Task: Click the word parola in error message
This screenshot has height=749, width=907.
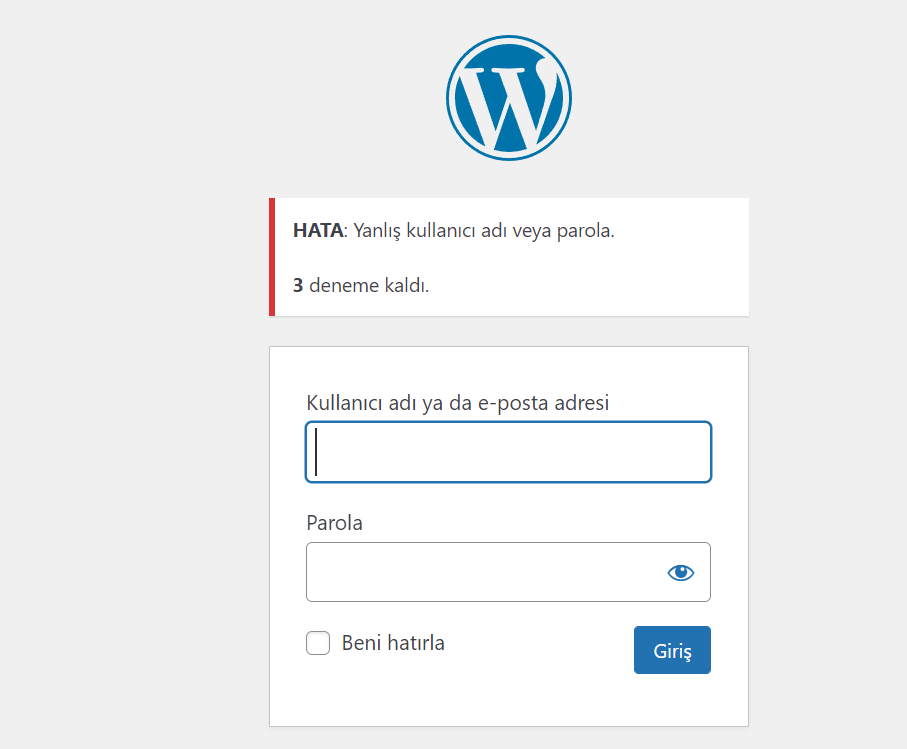Action: (583, 231)
